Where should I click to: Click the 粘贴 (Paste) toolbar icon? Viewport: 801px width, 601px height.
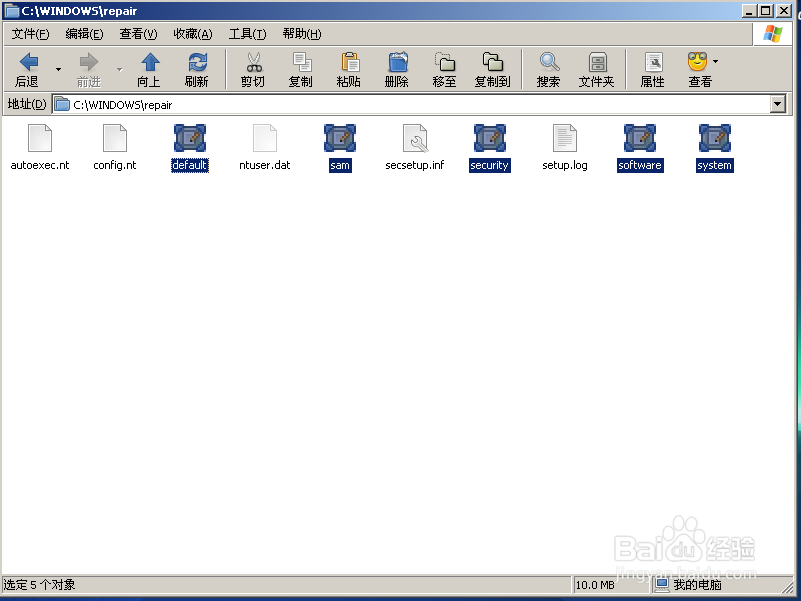[348, 67]
